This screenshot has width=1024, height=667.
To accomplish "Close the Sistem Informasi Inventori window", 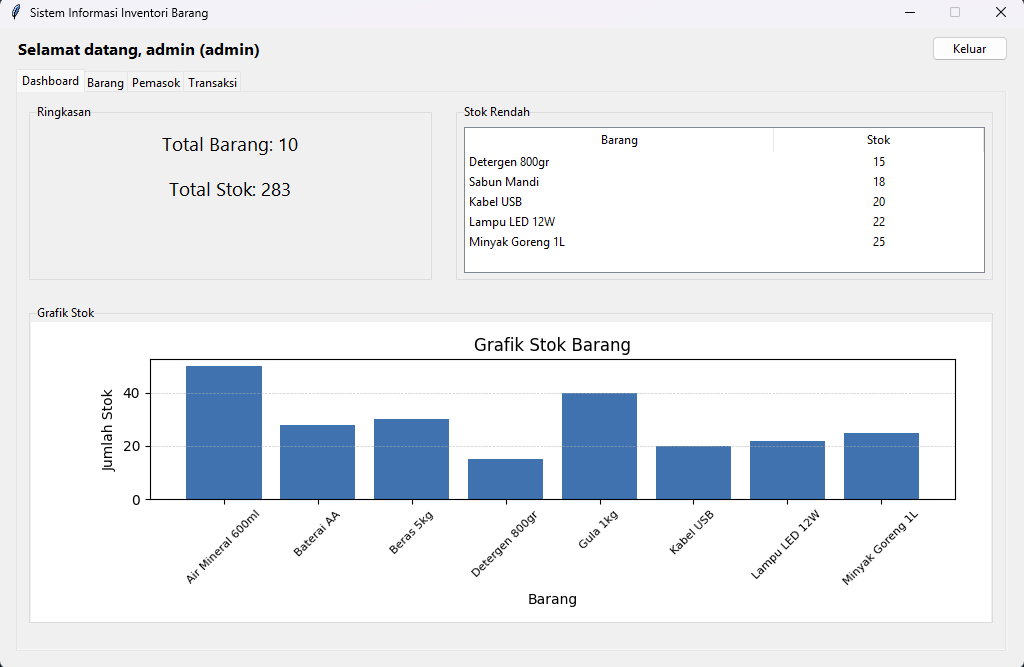I will tap(1000, 12).
